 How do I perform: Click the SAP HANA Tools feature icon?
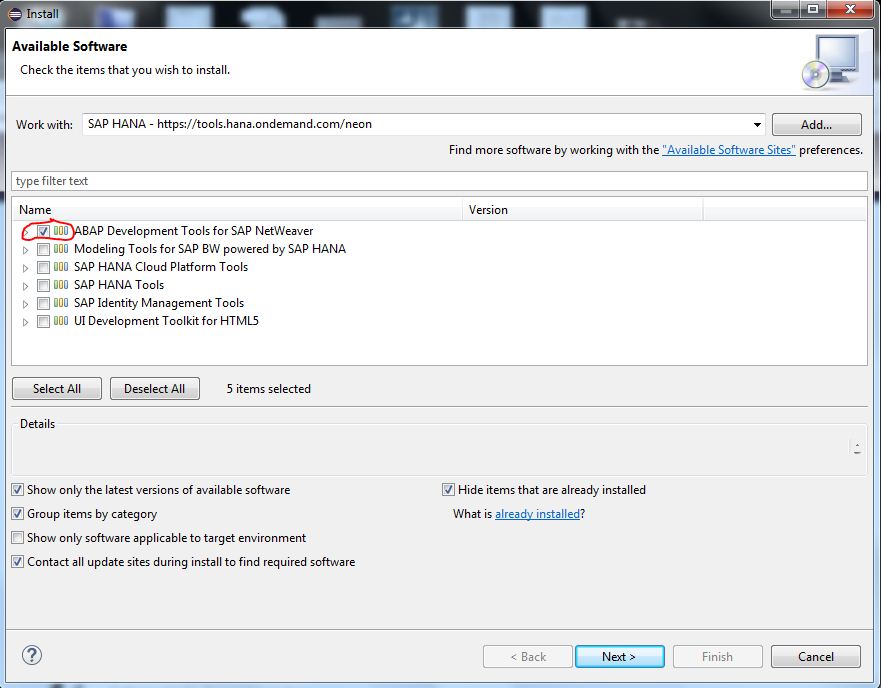pyautogui.click(x=60, y=285)
